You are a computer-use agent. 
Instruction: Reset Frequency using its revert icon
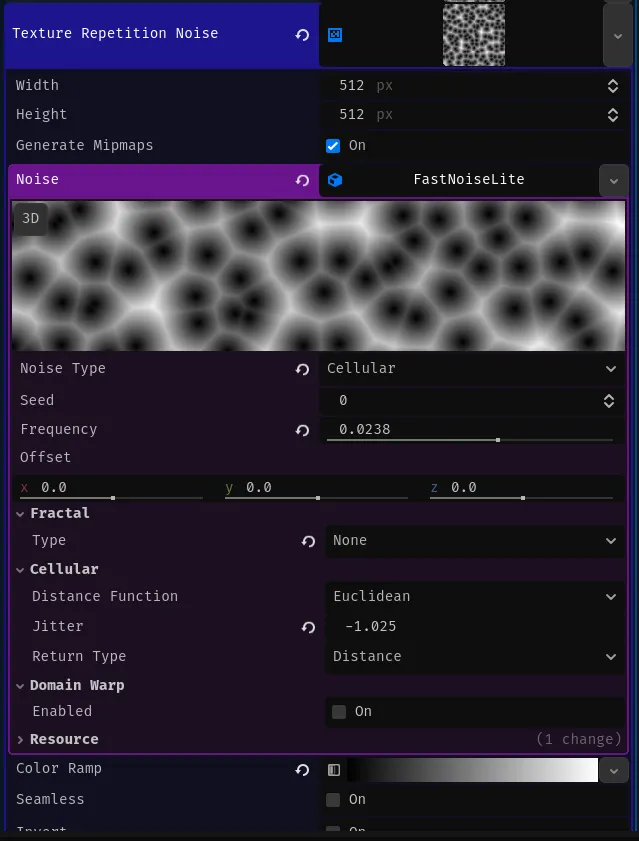point(302,430)
